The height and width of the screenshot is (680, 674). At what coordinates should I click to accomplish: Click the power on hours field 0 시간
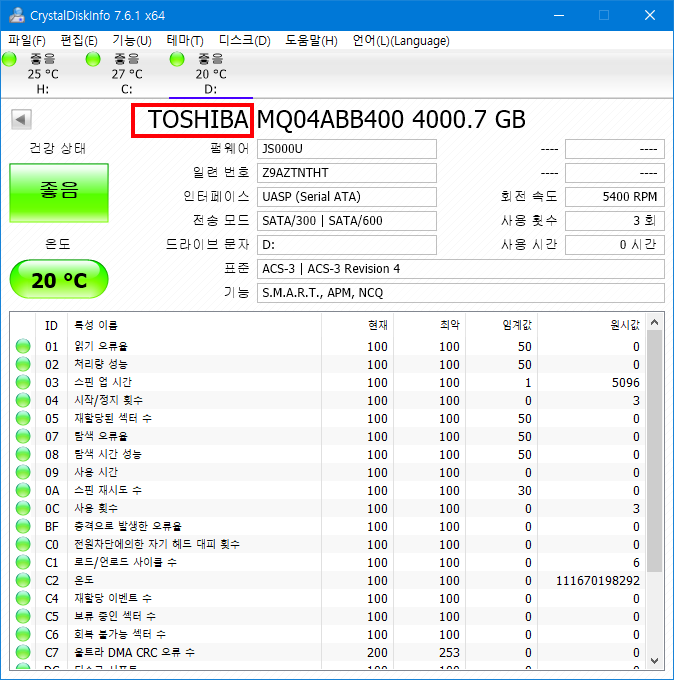point(615,245)
